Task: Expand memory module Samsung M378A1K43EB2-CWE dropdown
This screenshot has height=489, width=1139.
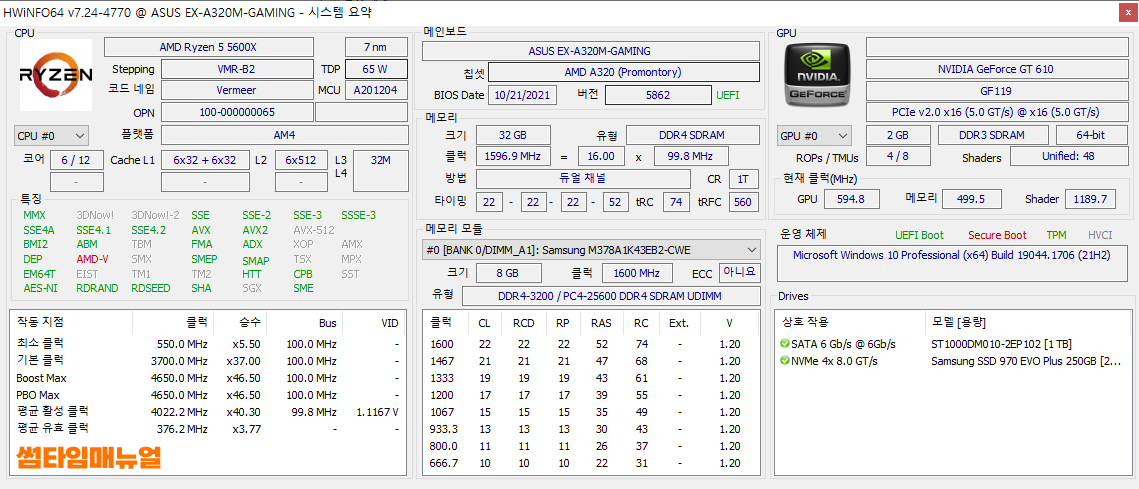Action: point(591,250)
